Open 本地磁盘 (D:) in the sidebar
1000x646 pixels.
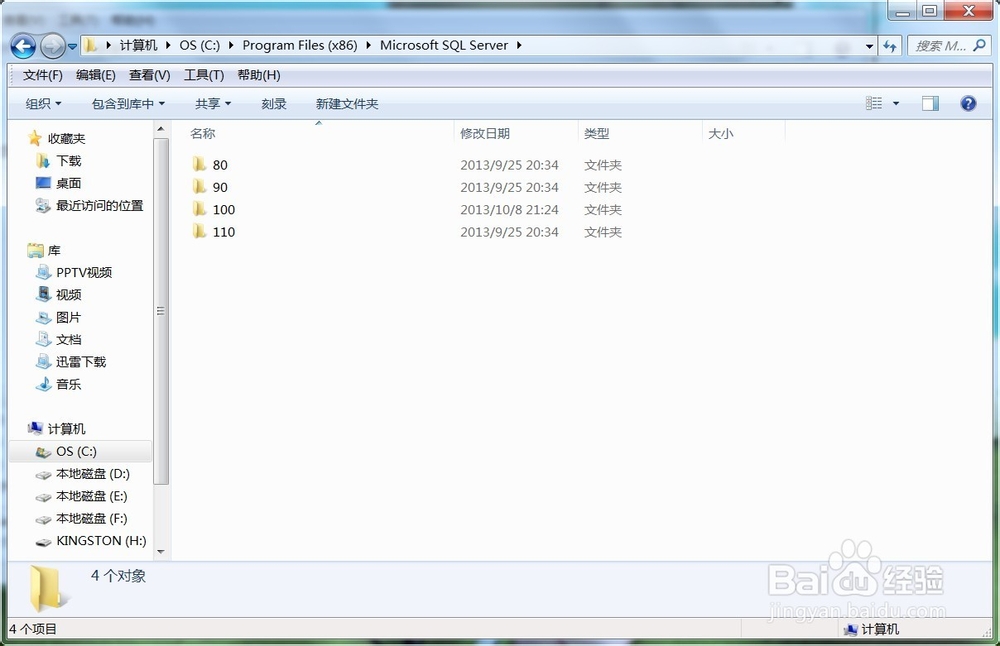[x=93, y=474]
